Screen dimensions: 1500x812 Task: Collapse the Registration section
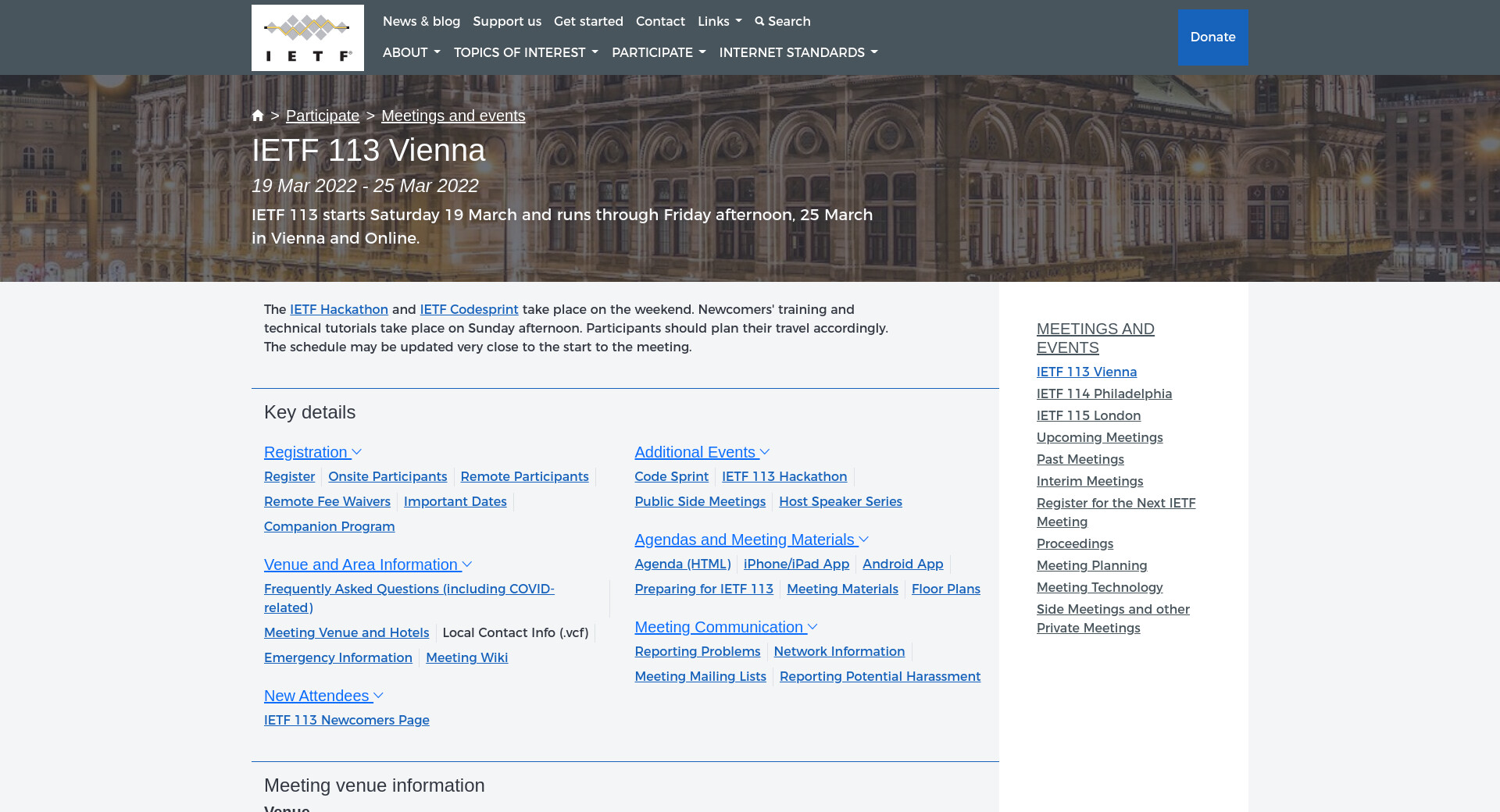coord(312,452)
